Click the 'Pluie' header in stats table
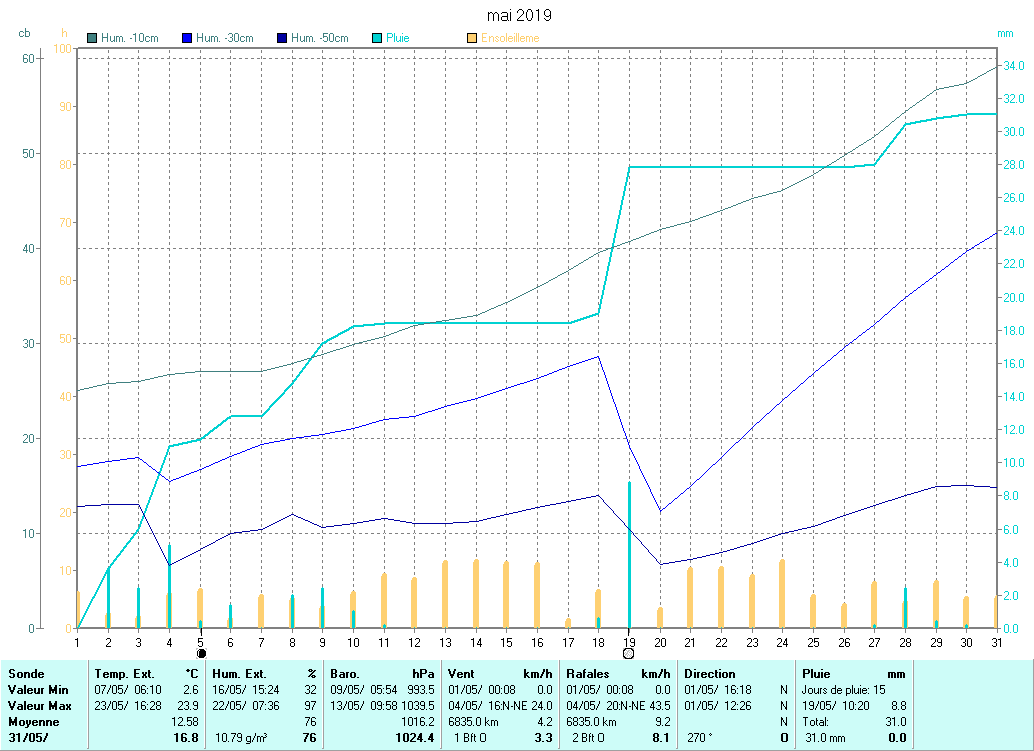Screen dimensions: 1034x751 pos(817,674)
